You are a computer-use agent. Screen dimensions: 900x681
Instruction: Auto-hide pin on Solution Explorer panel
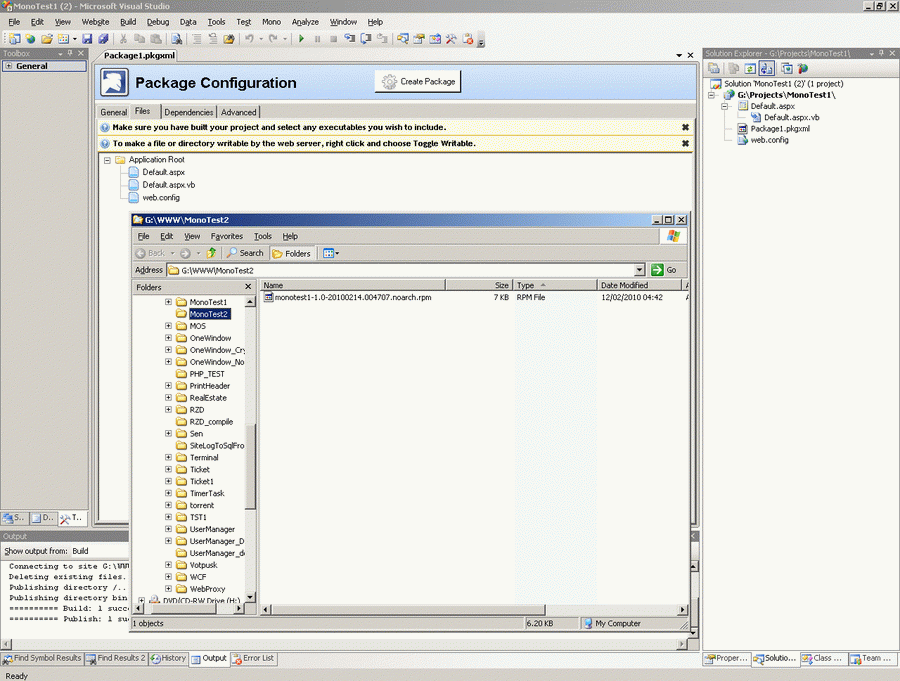[x=881, y=53]
